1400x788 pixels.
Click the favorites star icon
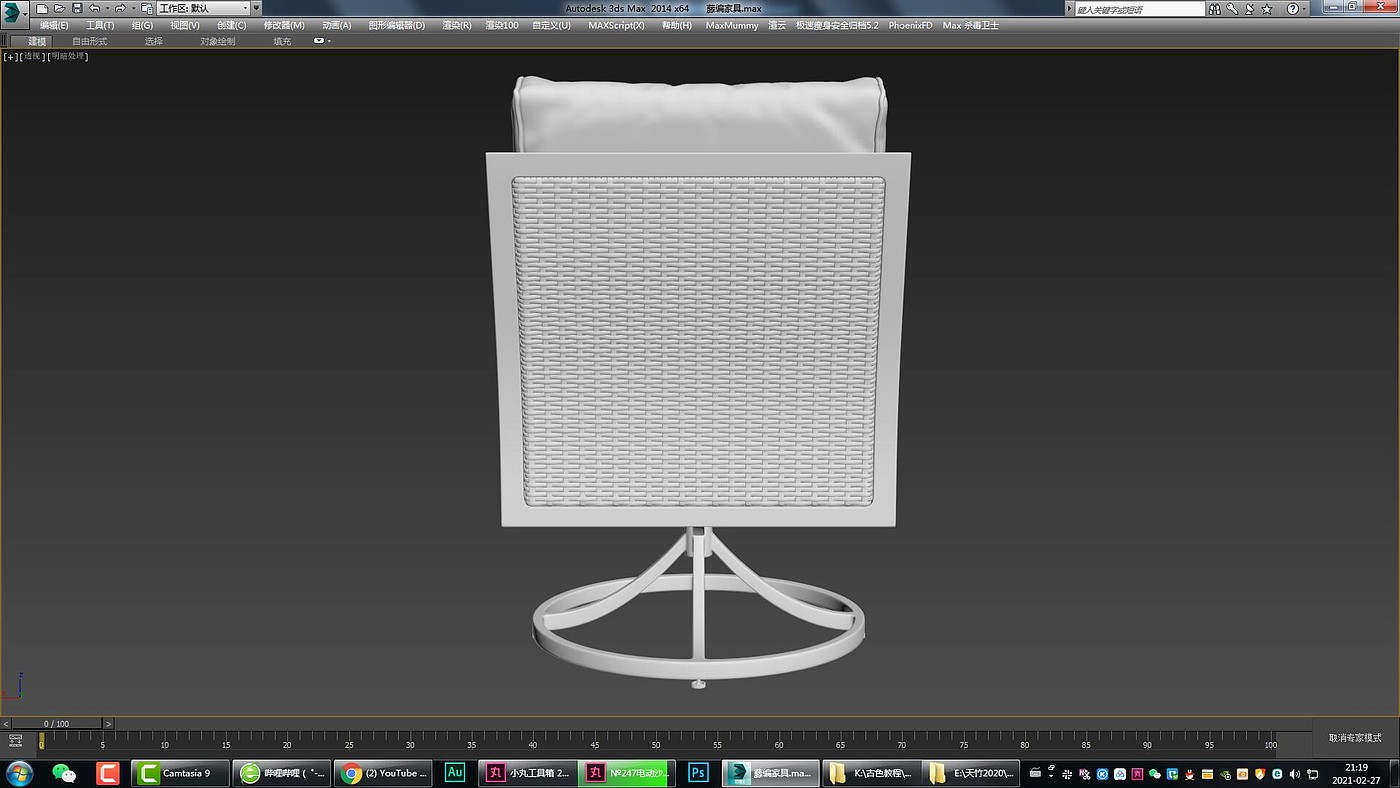pos(1267,8)
